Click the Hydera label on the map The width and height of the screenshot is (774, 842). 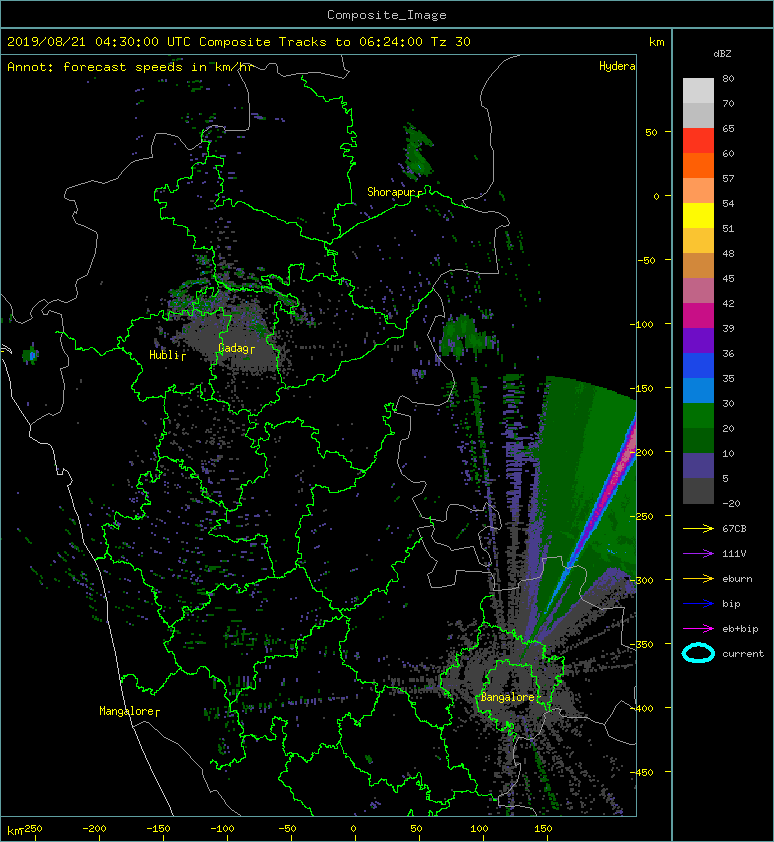point(617,66)
